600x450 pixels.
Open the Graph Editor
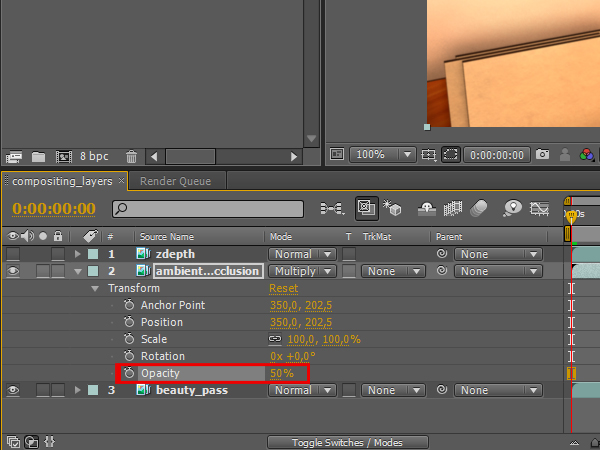(x=541, y=209)
